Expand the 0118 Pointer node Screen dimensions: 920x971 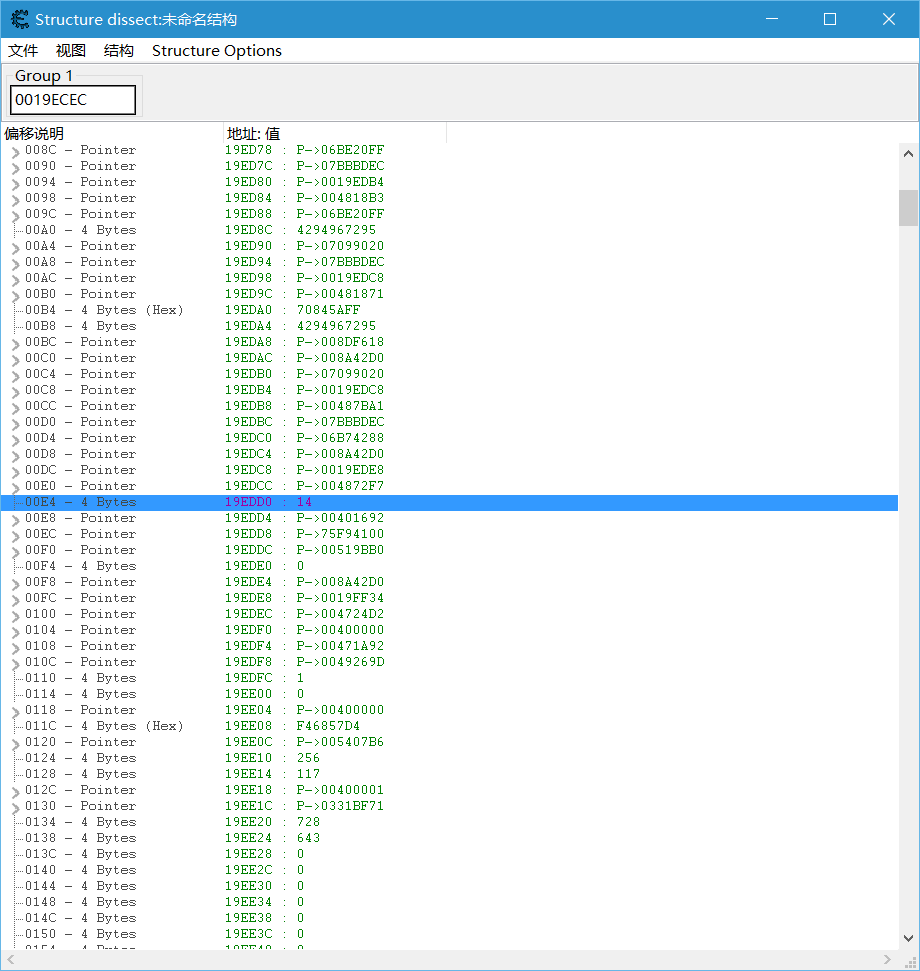(x=15, y=712)
